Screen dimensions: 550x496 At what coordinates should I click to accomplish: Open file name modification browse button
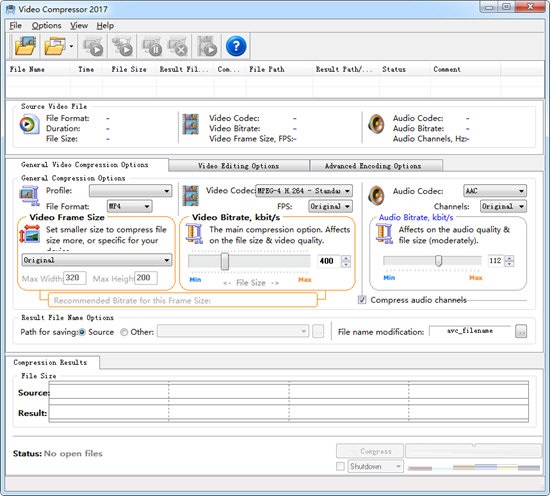(x=521, y=331)
